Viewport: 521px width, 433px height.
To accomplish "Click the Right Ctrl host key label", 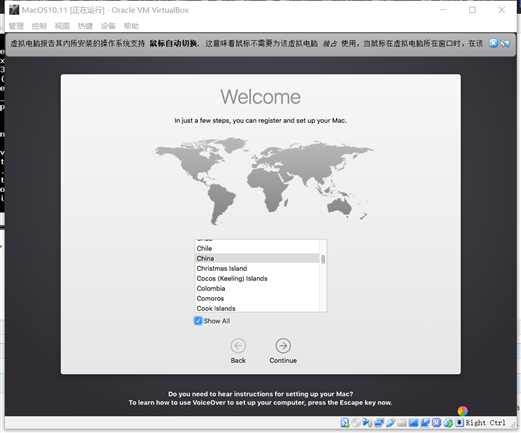I will tap(485, 423).
